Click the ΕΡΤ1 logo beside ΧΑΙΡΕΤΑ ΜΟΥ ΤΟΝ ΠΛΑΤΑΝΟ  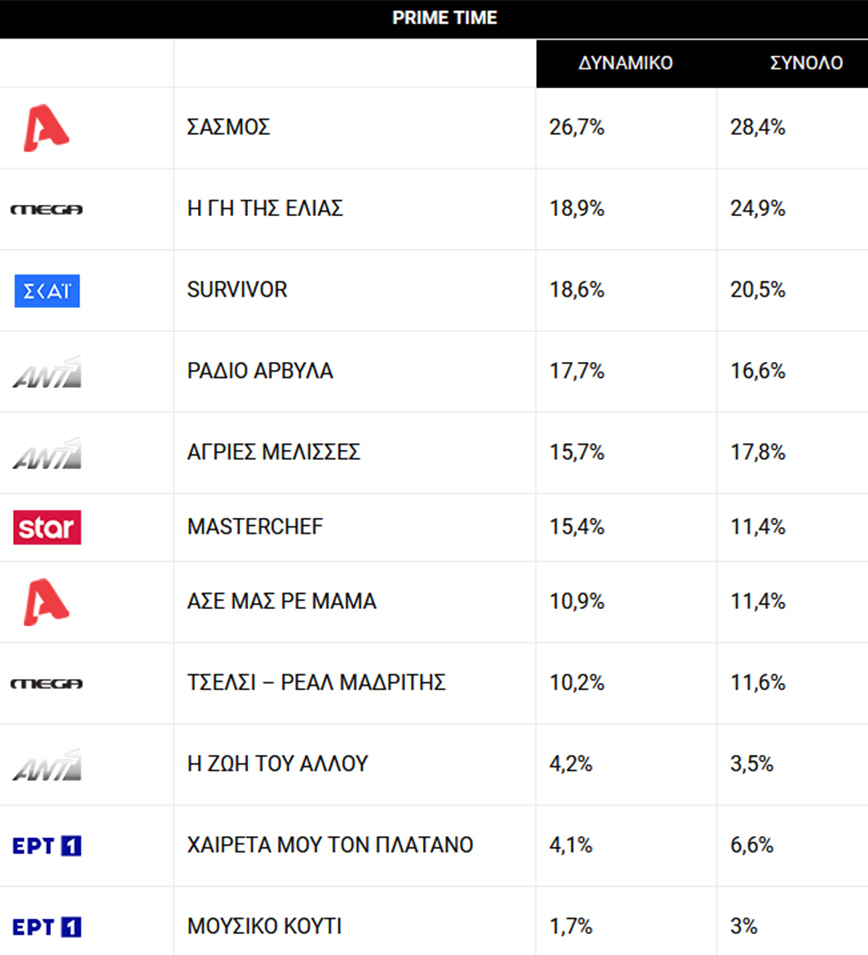(x=47, y=846)
